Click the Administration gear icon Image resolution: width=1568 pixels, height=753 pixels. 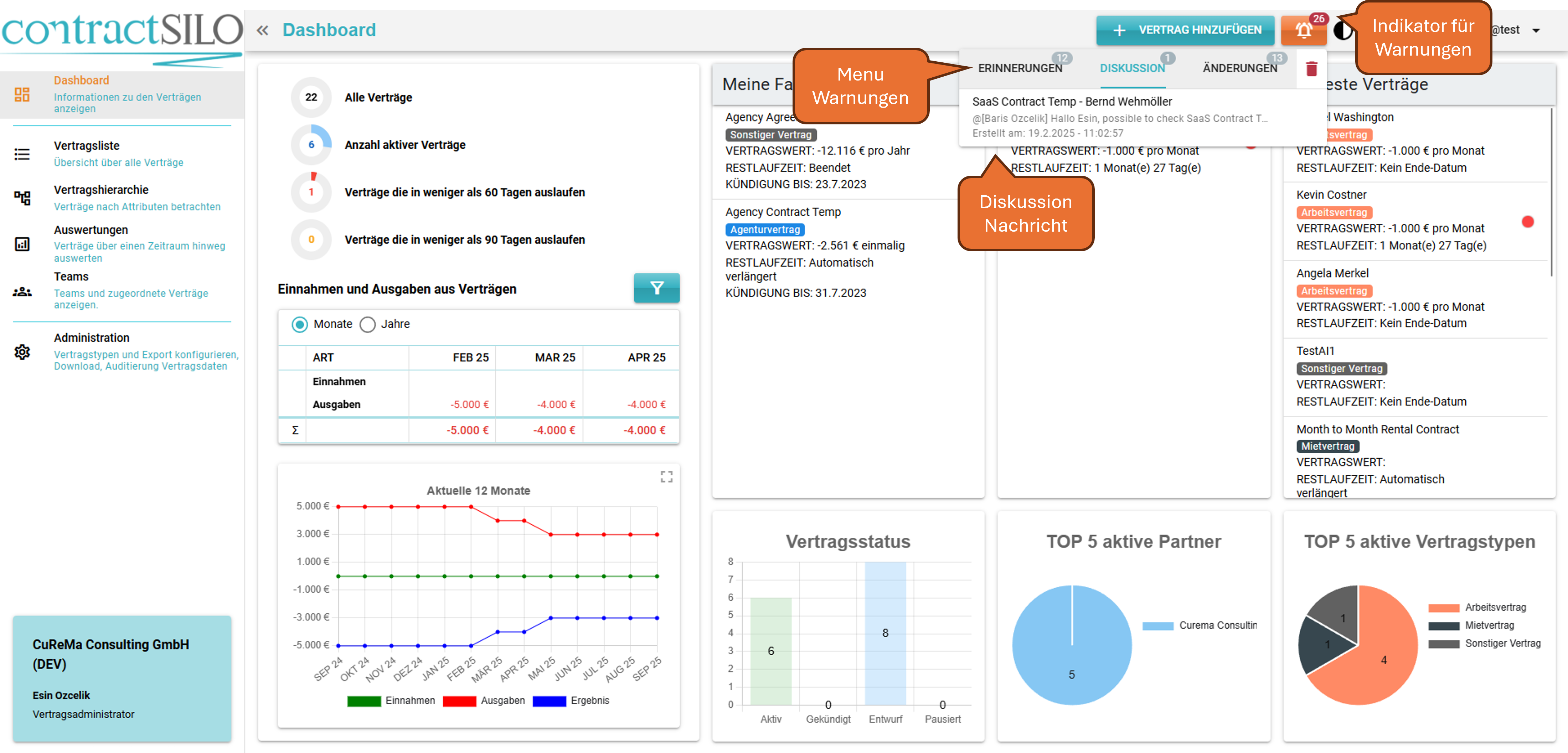[22, 352]
